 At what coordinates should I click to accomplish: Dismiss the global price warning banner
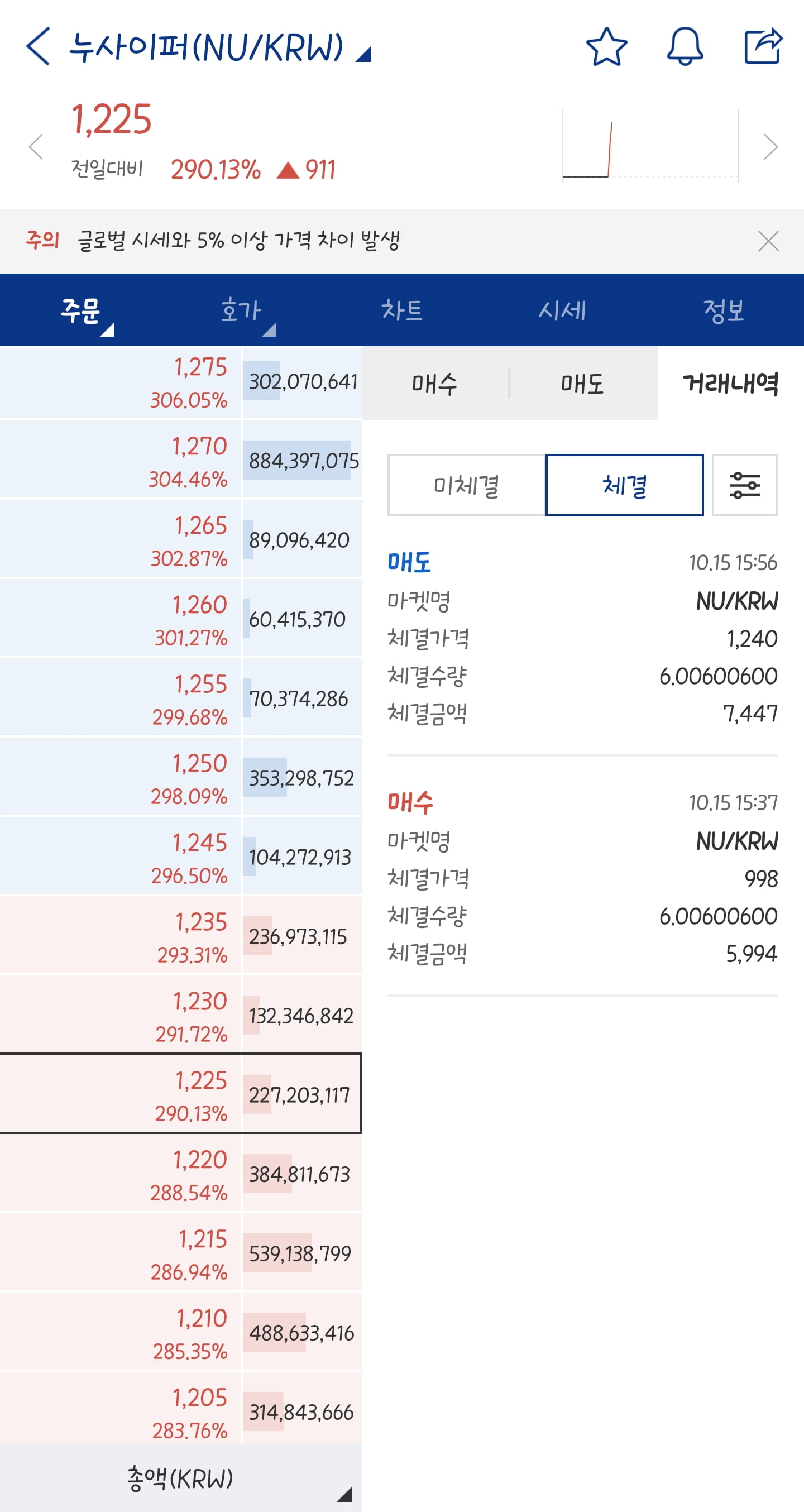[768, 241]
